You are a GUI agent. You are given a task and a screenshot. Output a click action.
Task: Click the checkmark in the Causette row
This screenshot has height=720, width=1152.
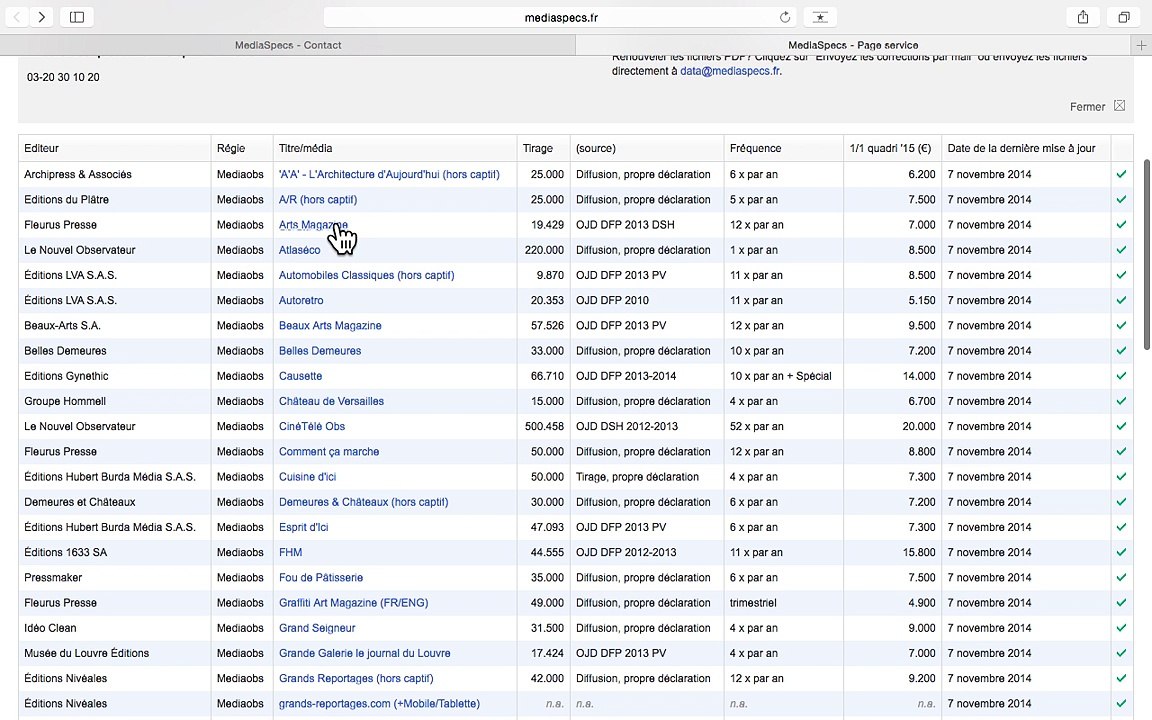[x=1121, y=376]
